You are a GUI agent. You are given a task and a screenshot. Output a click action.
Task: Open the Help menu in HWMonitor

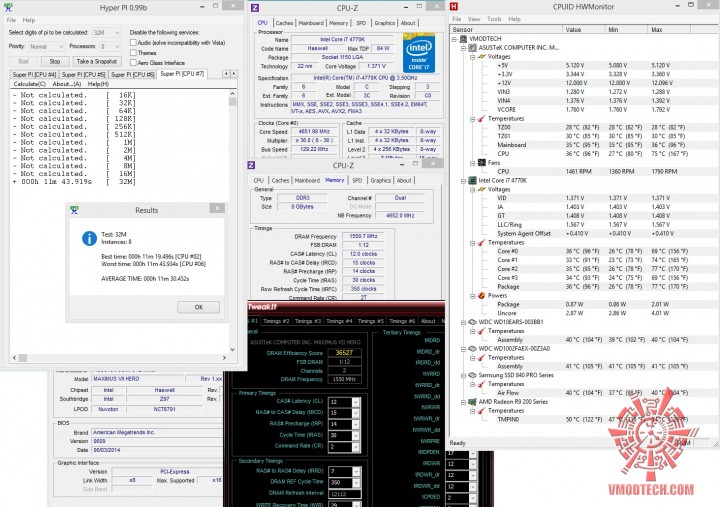(514, 19)
